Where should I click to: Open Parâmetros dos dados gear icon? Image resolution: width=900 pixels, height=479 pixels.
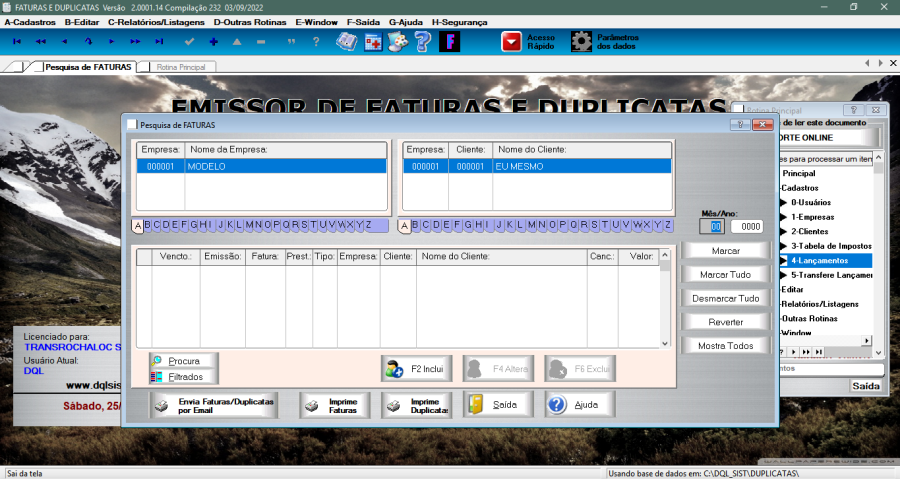click(x=581, y=42)
